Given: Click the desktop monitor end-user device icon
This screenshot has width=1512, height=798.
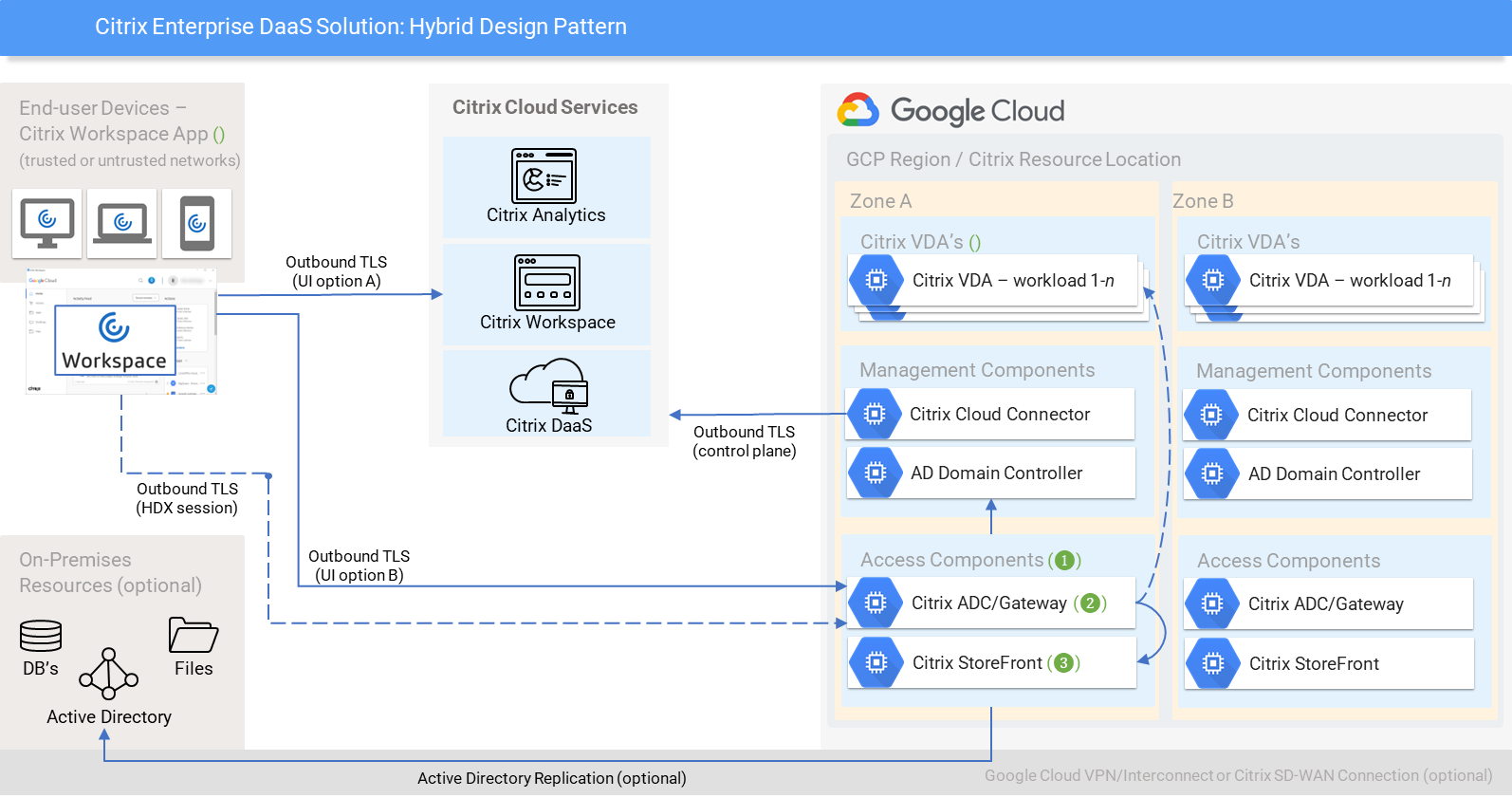Looking at the screenshot, I should (46, 223).
